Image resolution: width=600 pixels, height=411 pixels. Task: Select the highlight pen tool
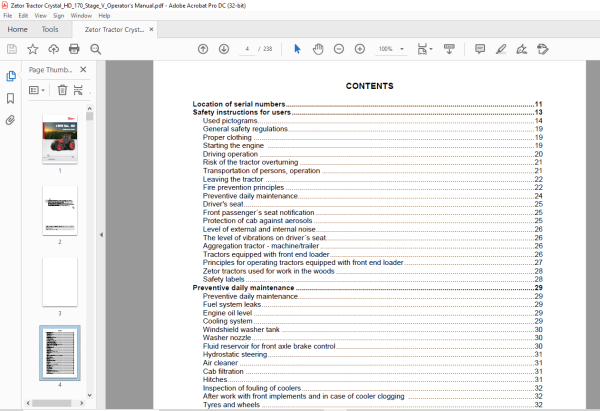click(501, 49)
